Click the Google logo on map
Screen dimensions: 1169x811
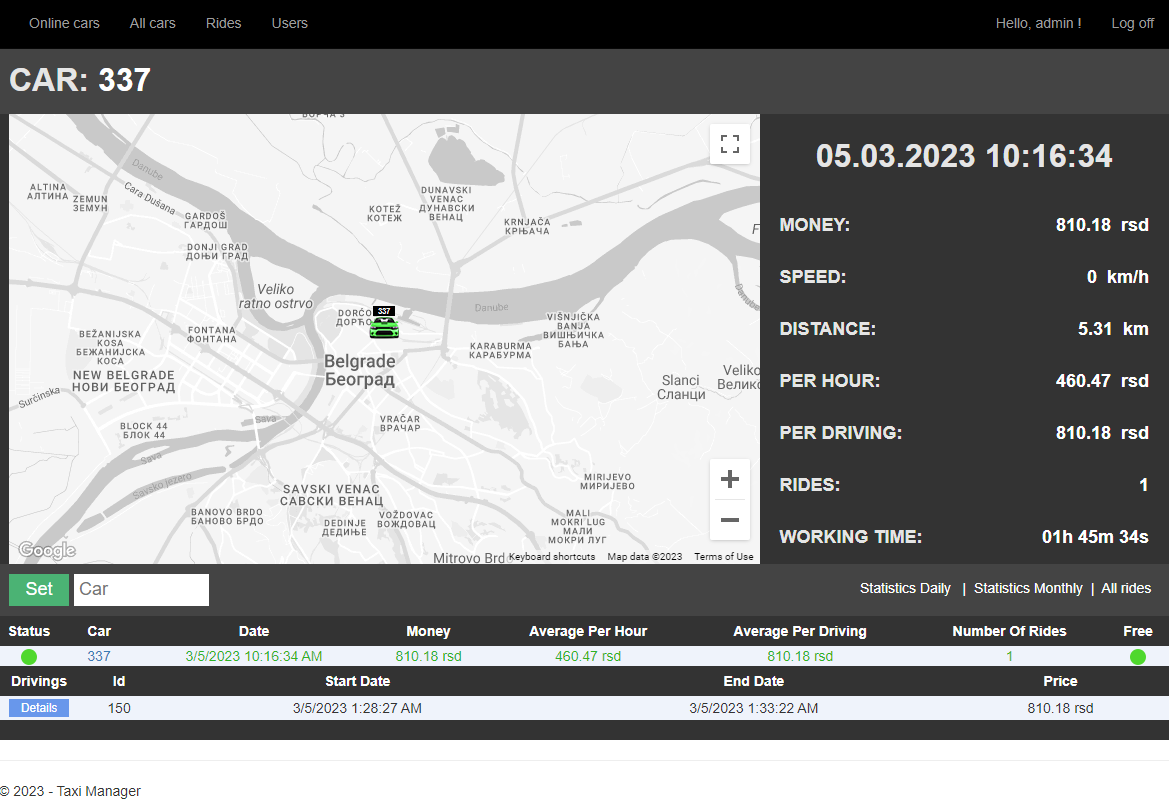(47, 550)
